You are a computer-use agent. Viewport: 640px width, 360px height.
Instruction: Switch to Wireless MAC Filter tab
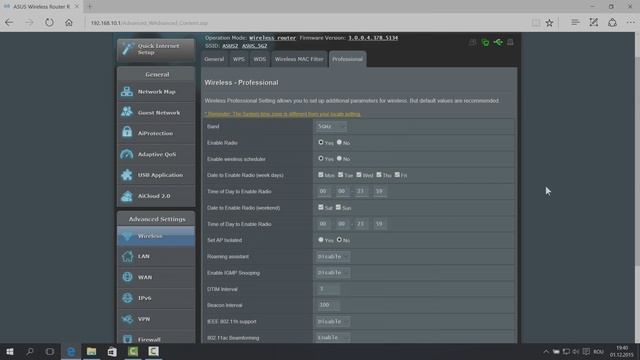(299, 59)
